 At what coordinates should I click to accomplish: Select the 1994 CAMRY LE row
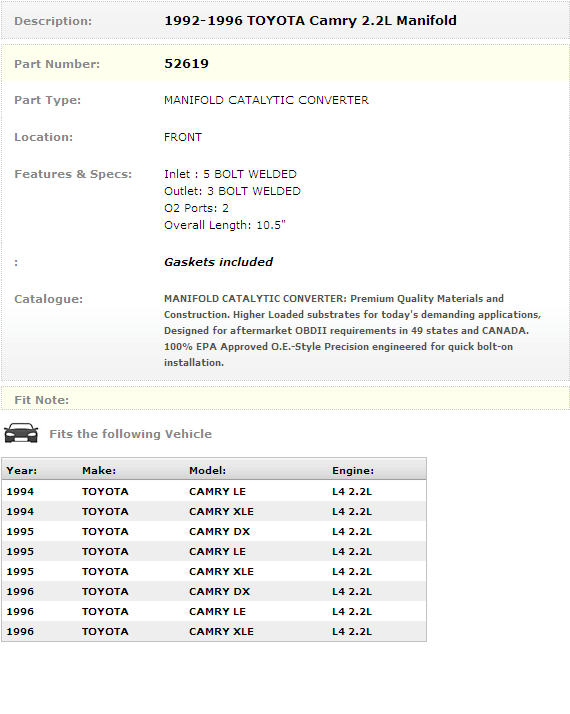point(214,491)
